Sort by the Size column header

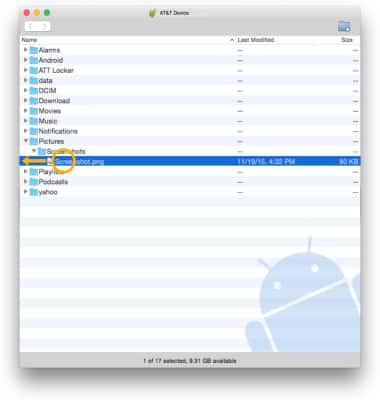346,40
